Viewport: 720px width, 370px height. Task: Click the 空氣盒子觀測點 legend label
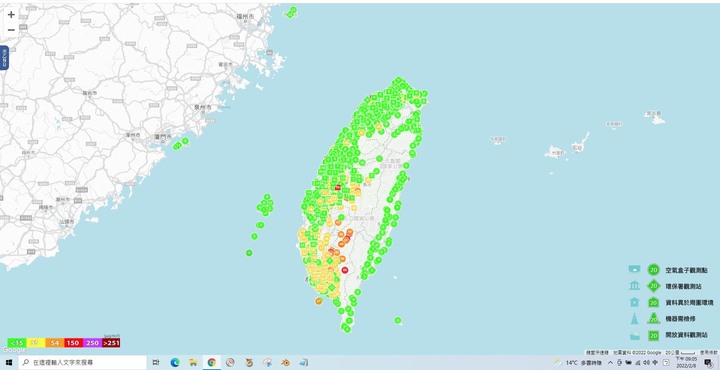(x=686, y=270)
